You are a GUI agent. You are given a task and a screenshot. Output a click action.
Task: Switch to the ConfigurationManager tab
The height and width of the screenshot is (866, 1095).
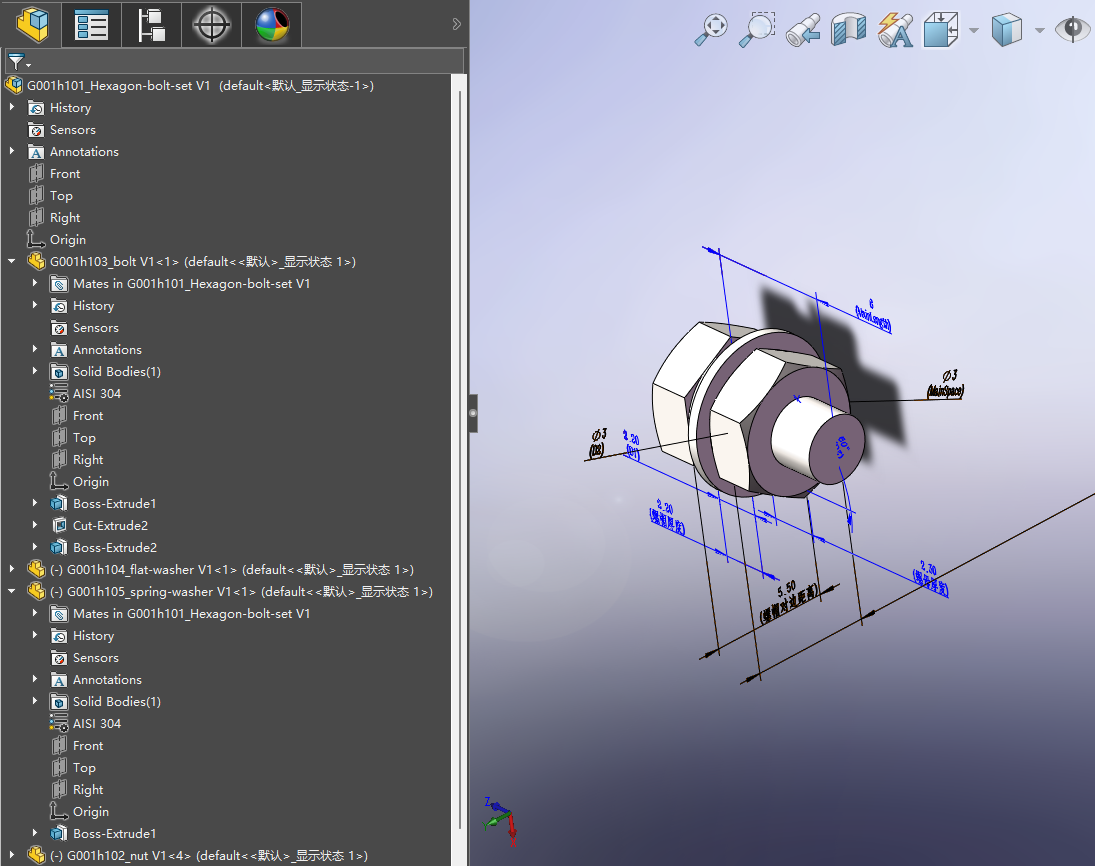(151, 24)
